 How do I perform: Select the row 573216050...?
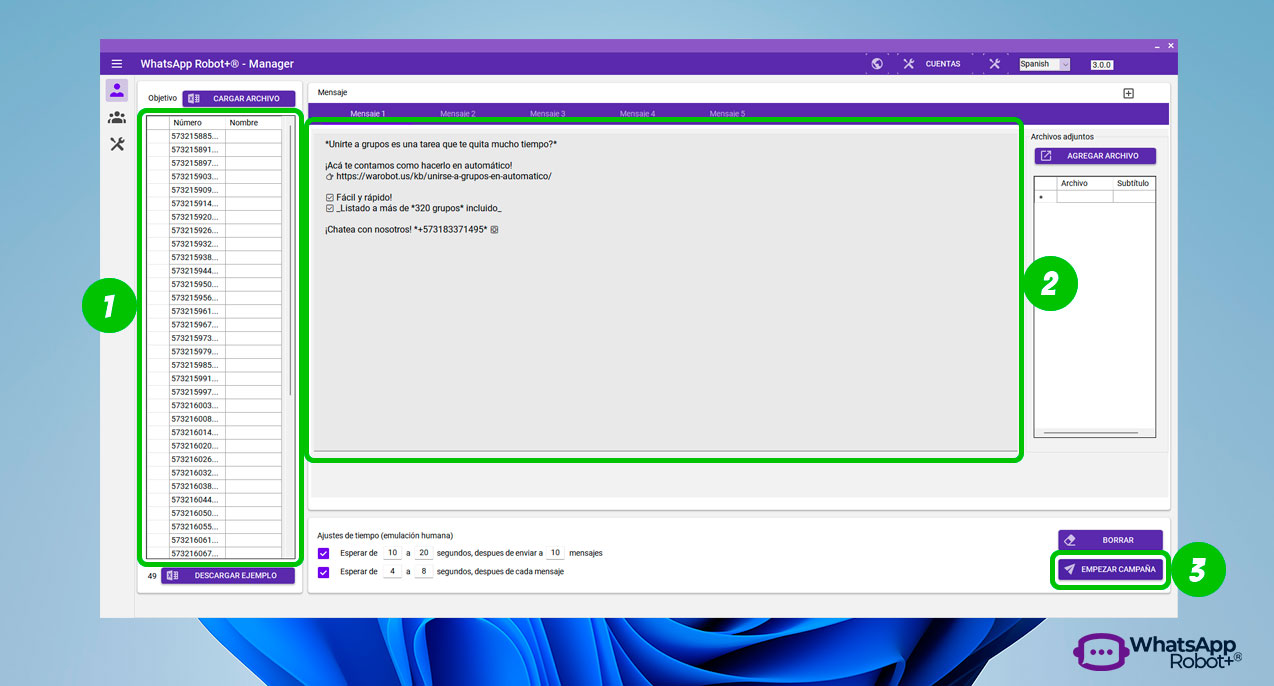(215, 514)
